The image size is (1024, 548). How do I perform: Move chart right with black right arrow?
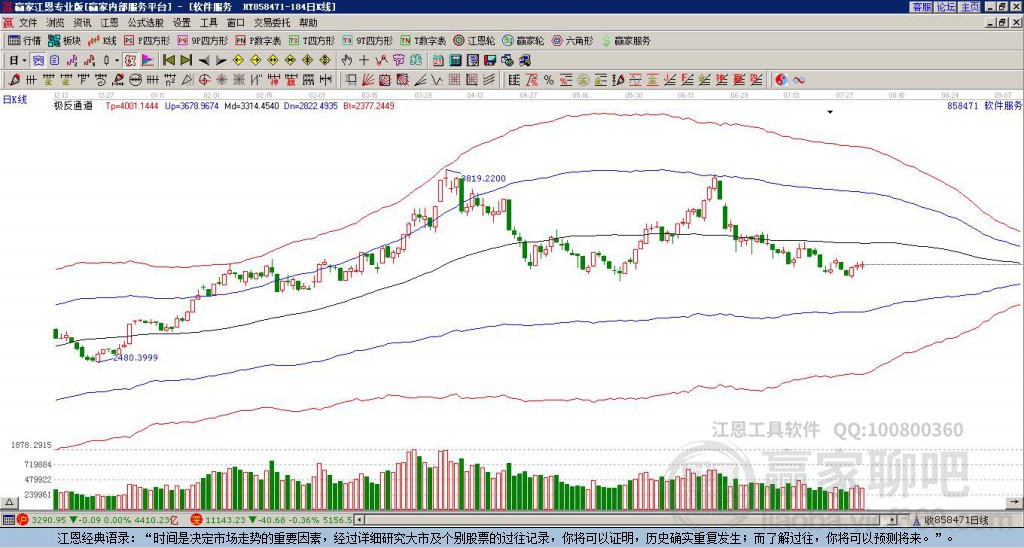click(x=221, y=61)
